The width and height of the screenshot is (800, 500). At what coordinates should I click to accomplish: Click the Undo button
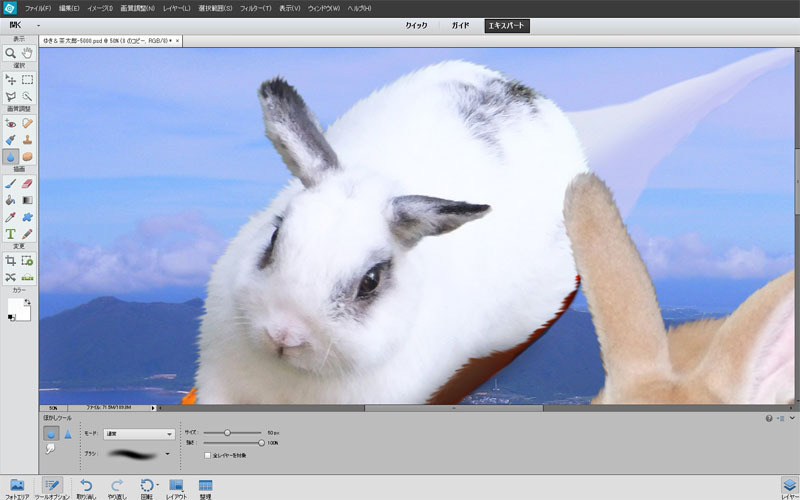click(86, 489)
